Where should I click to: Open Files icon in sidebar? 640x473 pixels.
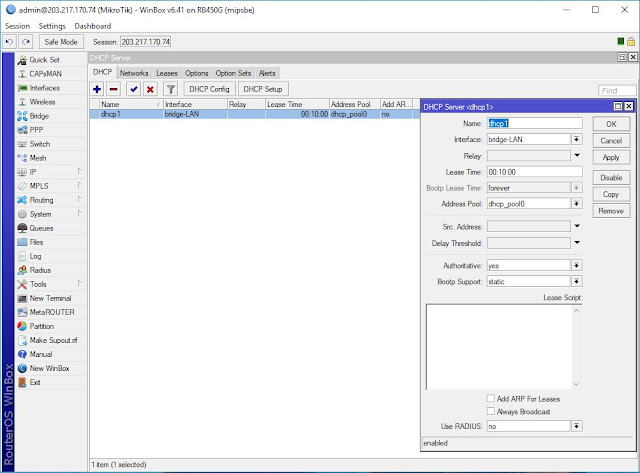pyautogui.click(x=22, y=242)
